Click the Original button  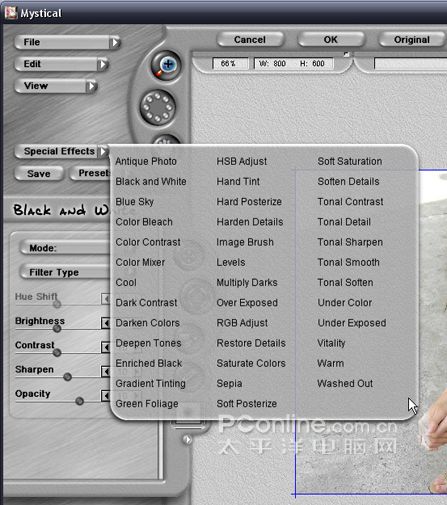point(412,40)
